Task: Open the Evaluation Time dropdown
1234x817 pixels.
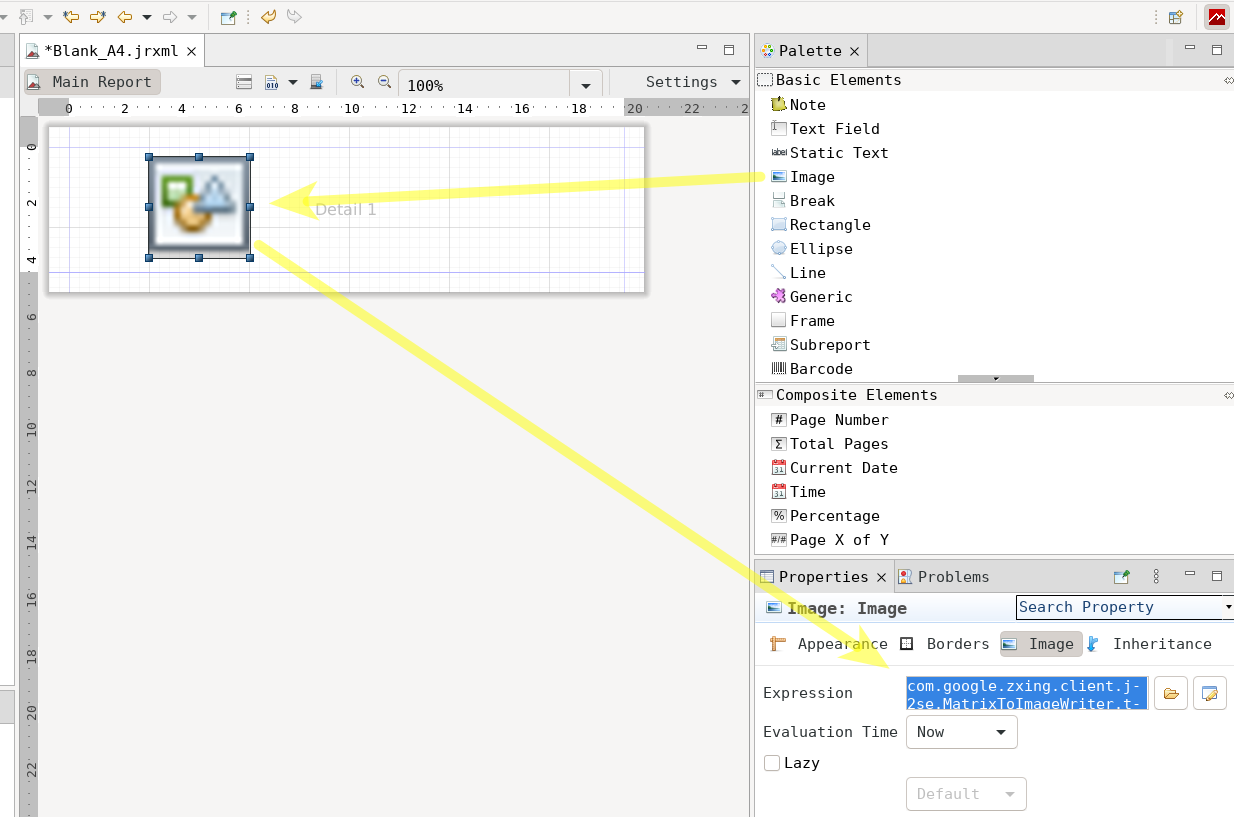Action: (x=961, y=732)
